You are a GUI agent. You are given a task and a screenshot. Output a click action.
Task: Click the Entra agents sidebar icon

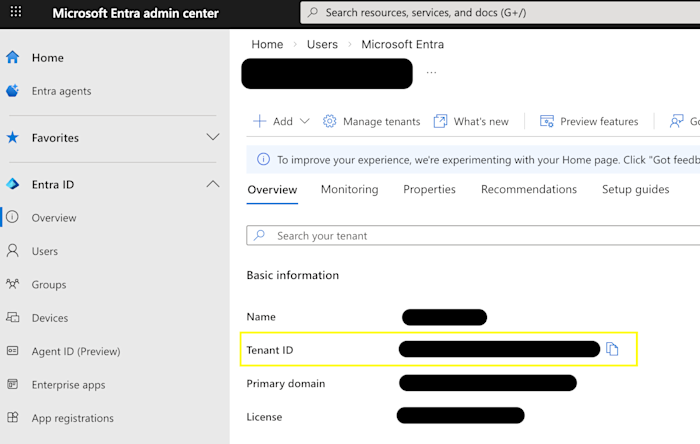13,91
